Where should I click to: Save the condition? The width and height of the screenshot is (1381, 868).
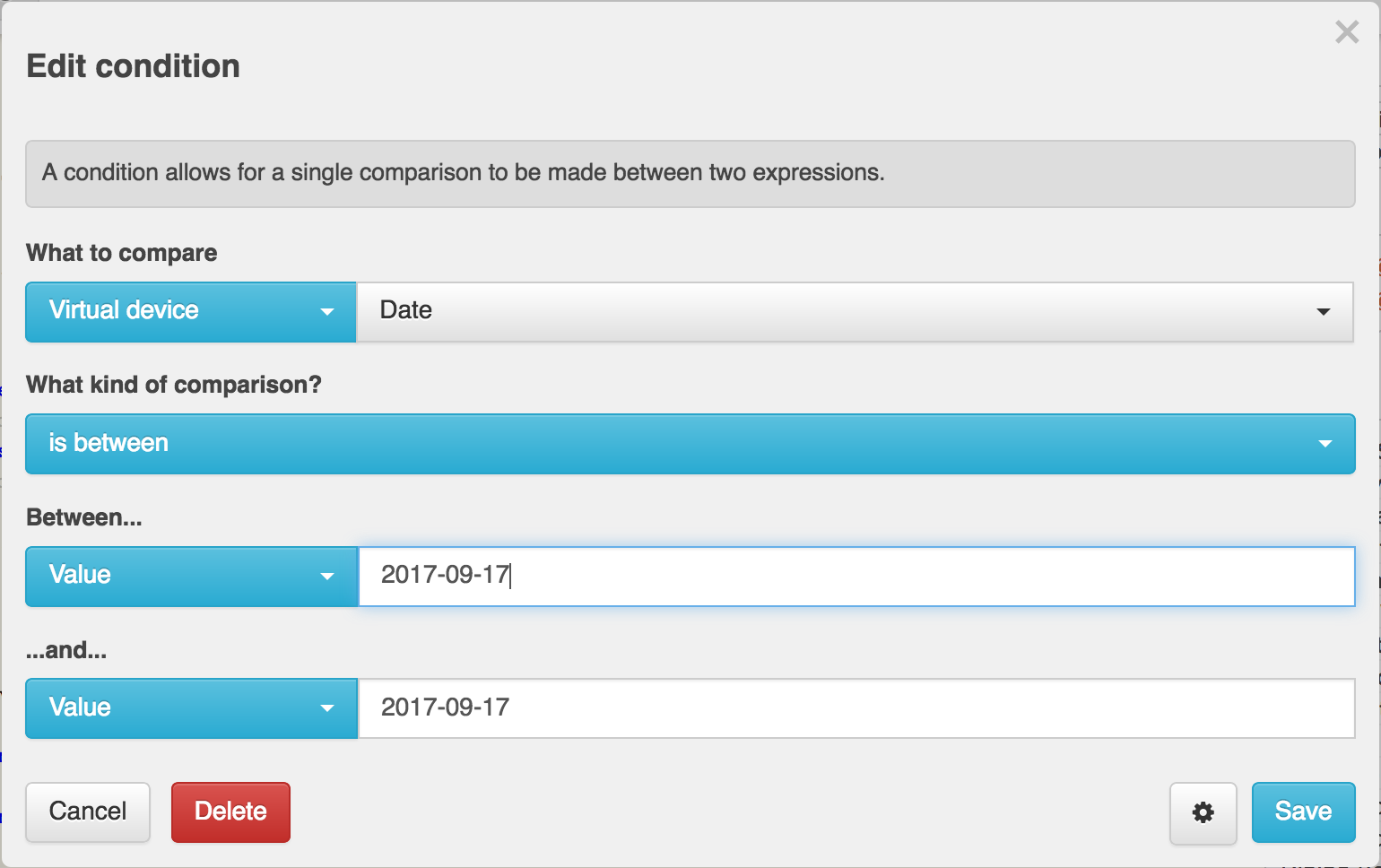pos(1303,812)
